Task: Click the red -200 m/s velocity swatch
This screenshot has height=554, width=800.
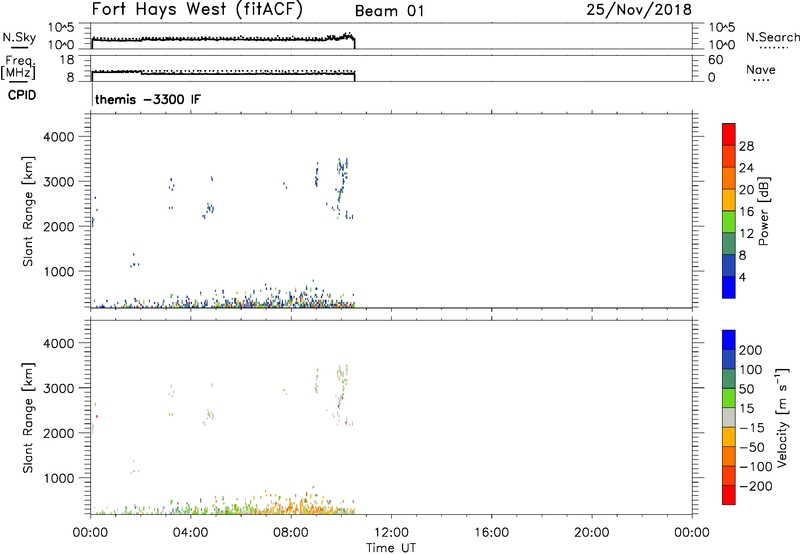Action: pyautogui.click(x=729, y=495)
